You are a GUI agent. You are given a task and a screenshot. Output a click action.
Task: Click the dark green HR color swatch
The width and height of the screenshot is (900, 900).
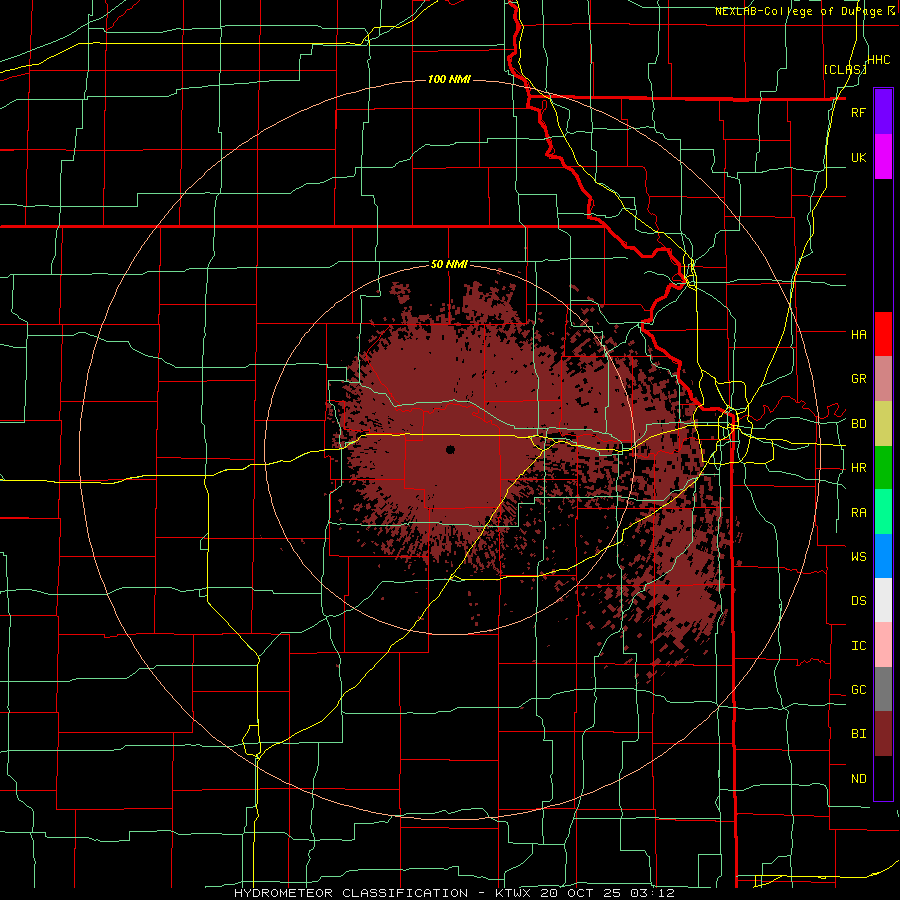(x=883, y=468)
